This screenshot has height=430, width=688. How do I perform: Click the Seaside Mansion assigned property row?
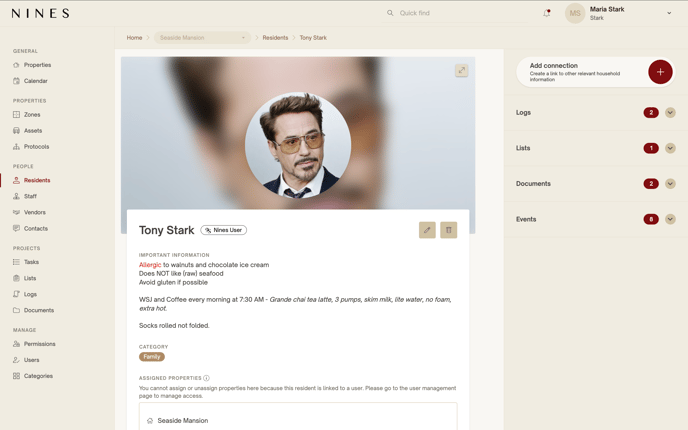point(298,420)
